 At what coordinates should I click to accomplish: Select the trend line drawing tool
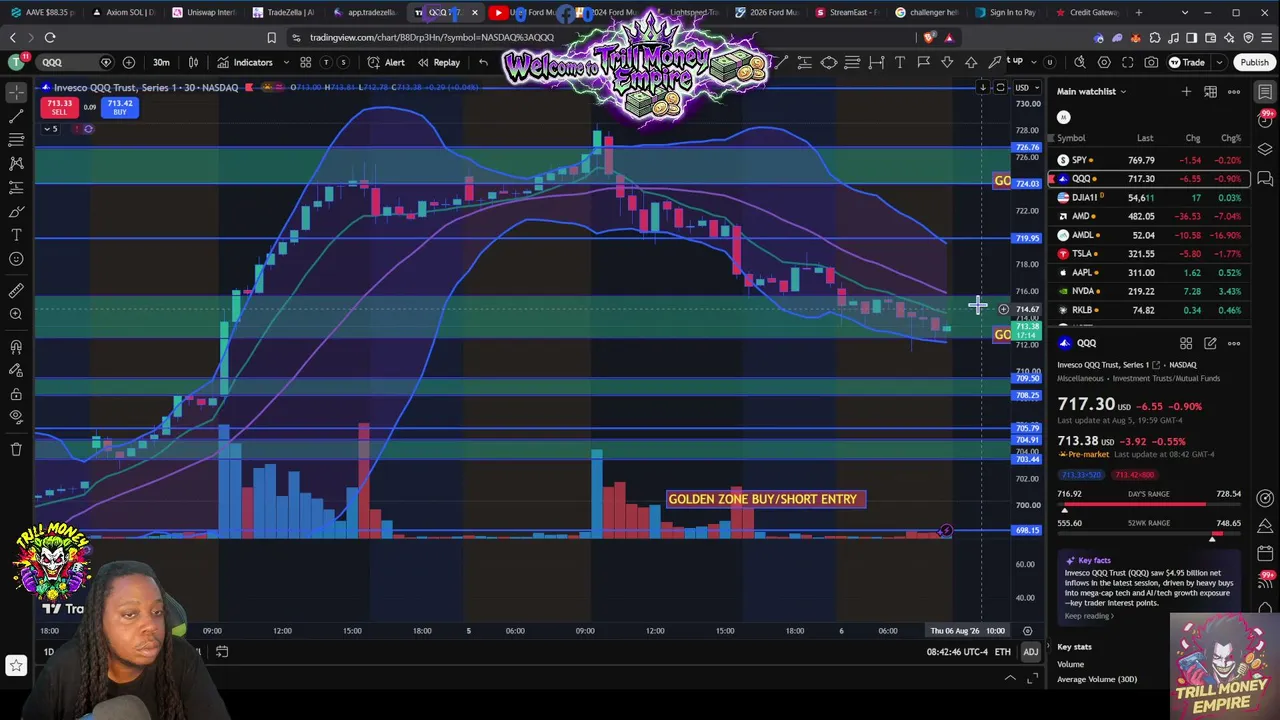[16, 116]
